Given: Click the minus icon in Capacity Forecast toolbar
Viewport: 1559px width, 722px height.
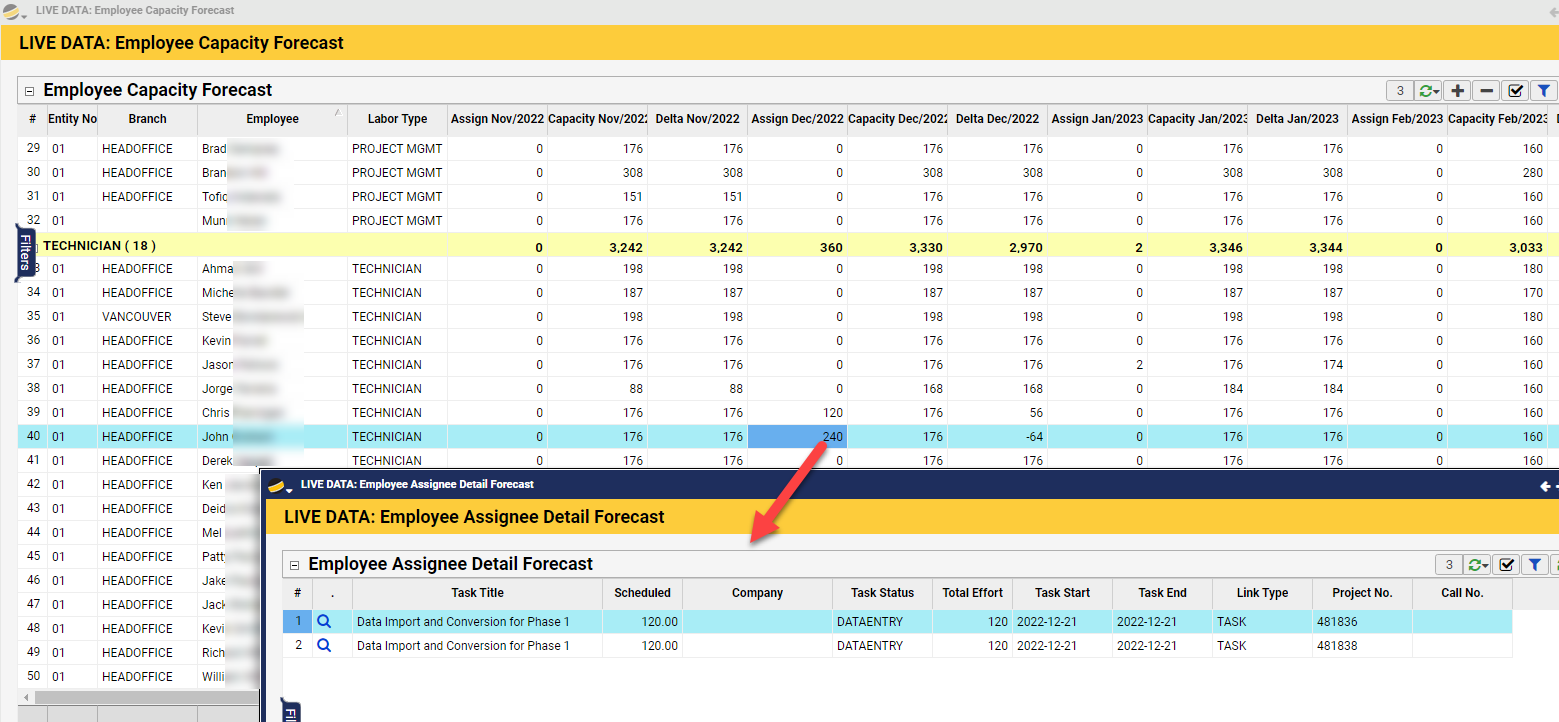Looking at the screenshot, I should pyautogui.click(x=1487, y=91).
